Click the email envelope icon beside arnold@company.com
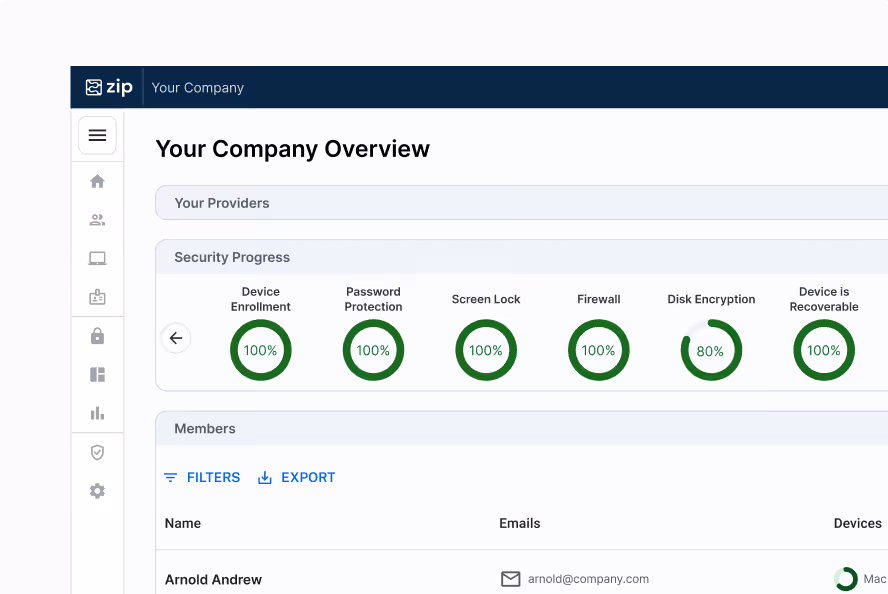Image resolution: width=888 pixels, height=594 pixels. [x=510, y=579]
